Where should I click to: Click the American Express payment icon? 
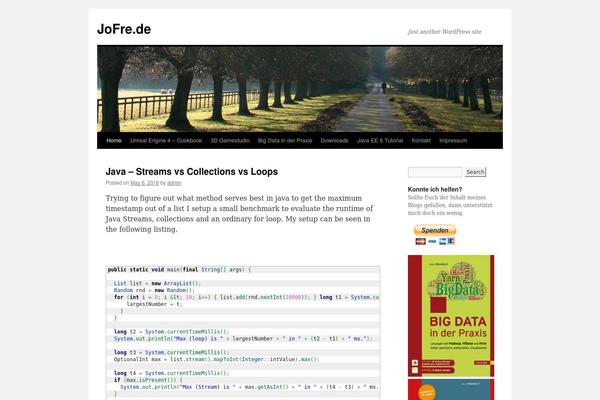[x=442, y=241]
